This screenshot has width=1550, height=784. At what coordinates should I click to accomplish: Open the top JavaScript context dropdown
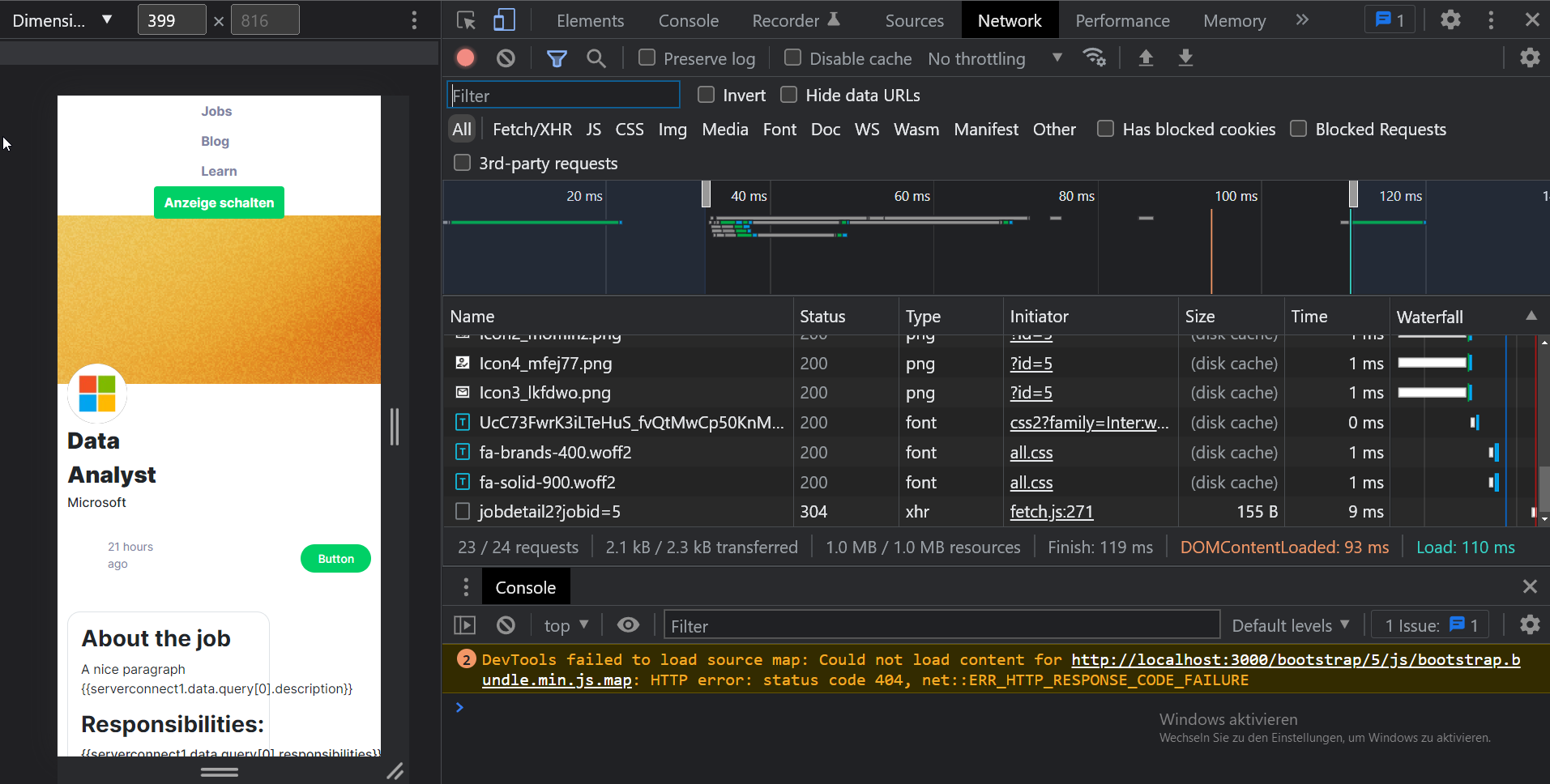coord(566,625)
